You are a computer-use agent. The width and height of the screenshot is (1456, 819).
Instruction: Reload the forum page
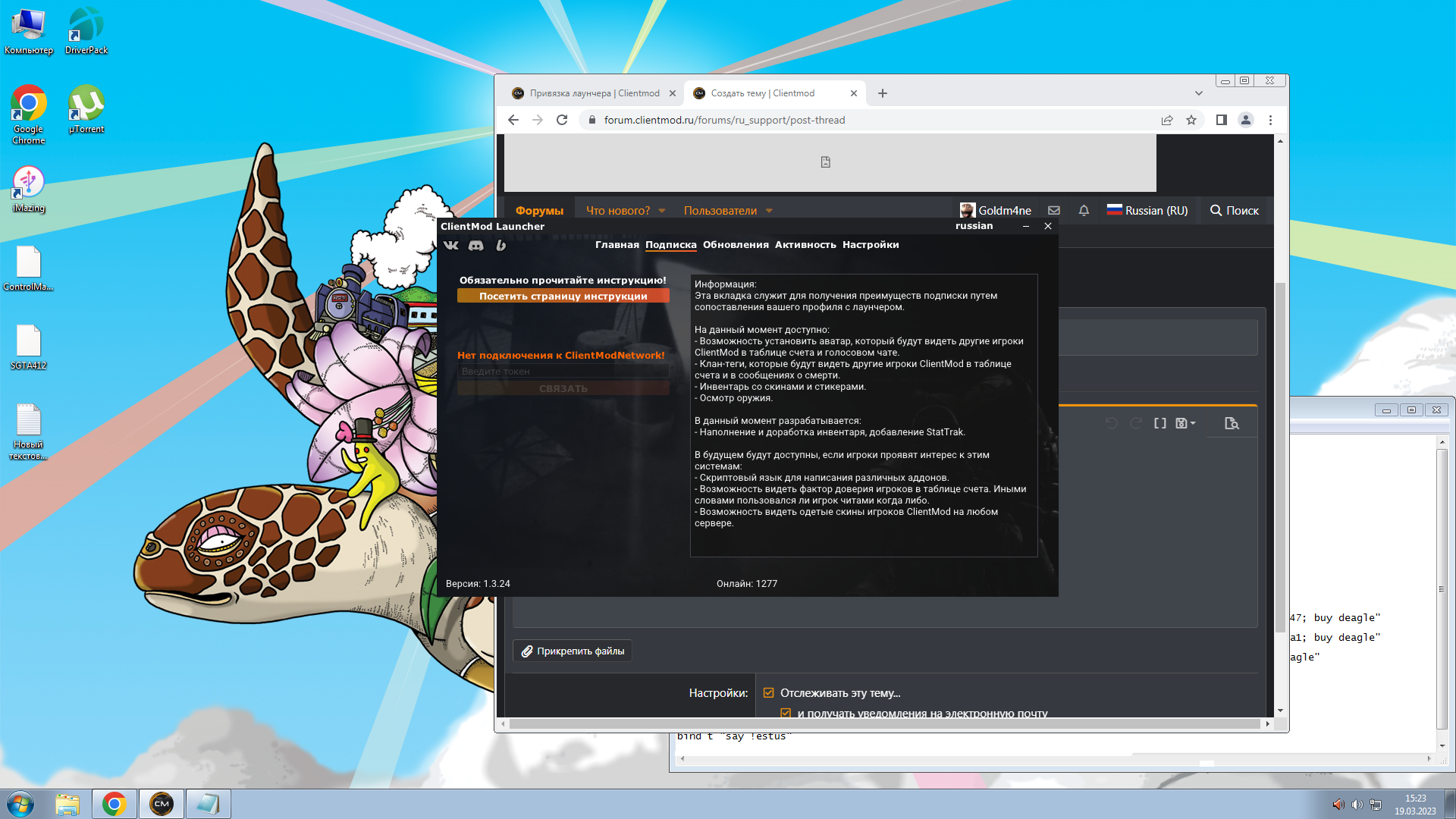coord(562,120)
